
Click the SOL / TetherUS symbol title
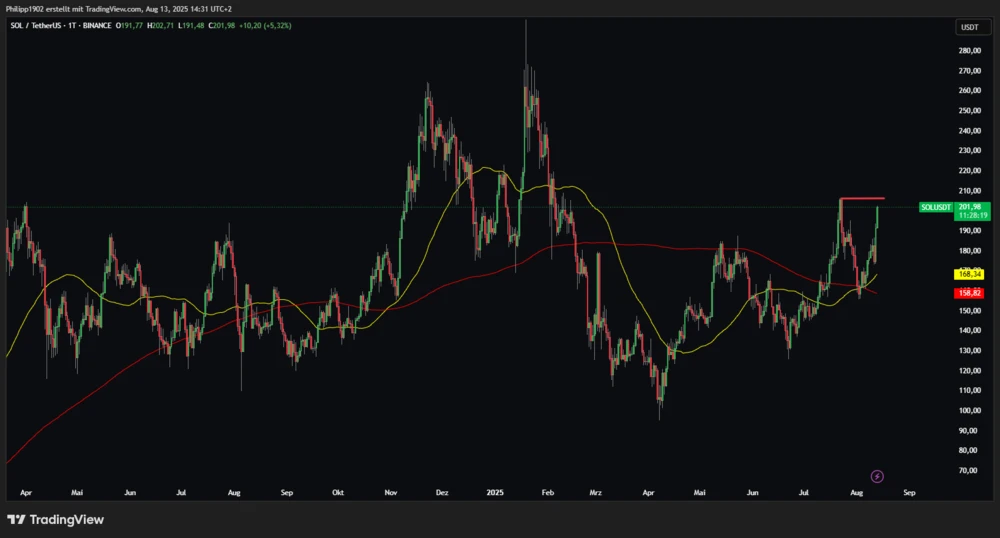(x=37, y=27)
